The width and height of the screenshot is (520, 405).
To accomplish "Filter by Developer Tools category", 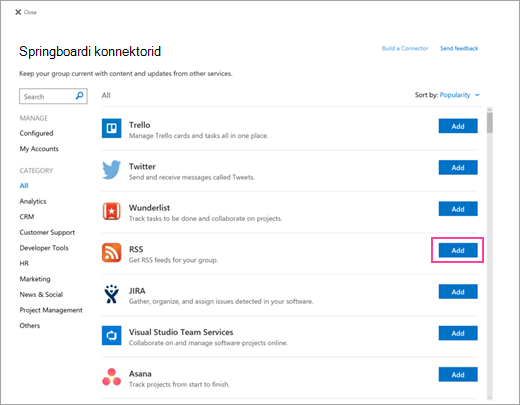I will 44,248.
